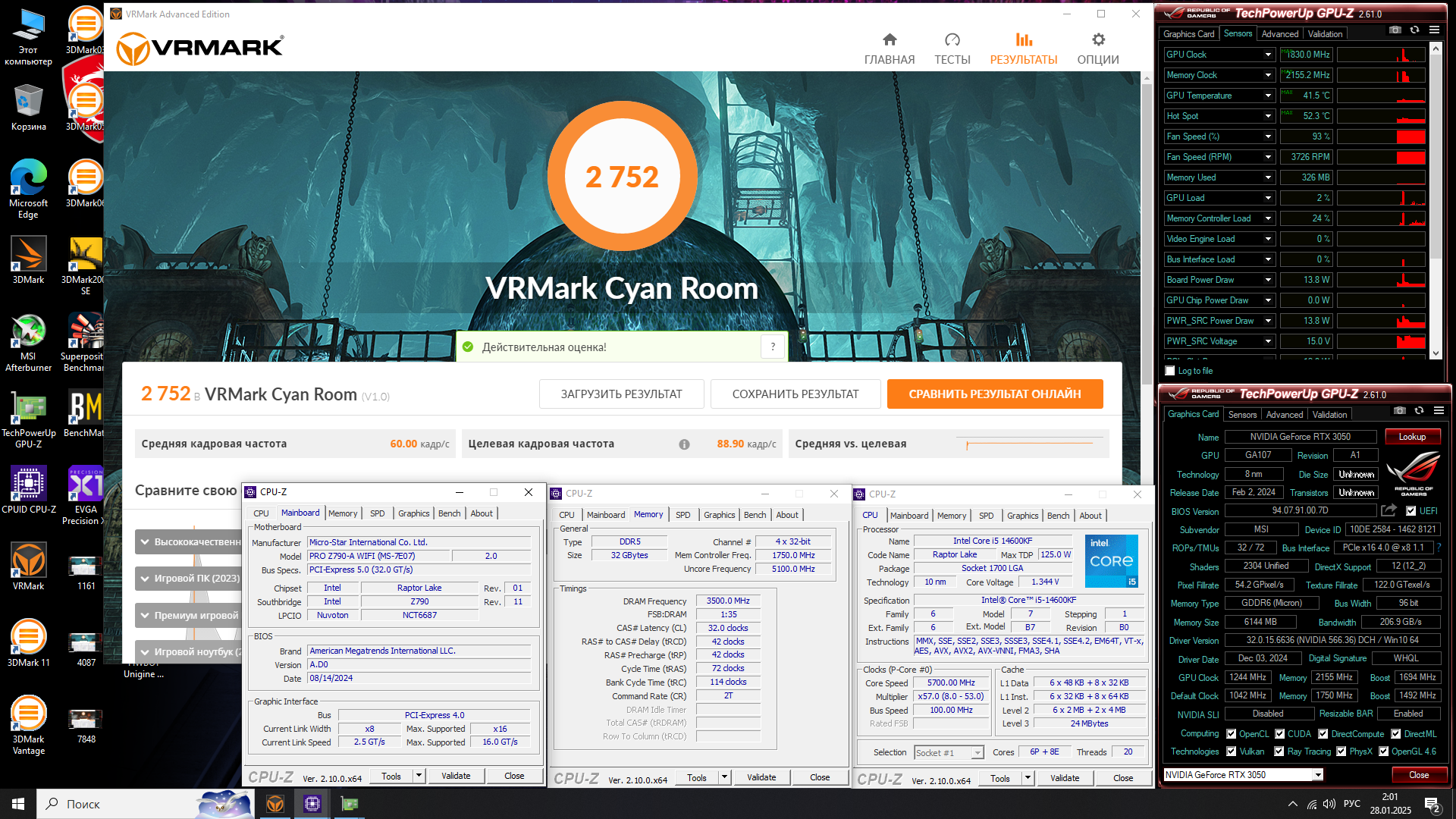This screenshot has width=1456, height=819.
Task: Open the ТЕСТЫ gauge icon in VRMark
Action: pyautogui.click(x=952, y=39)
